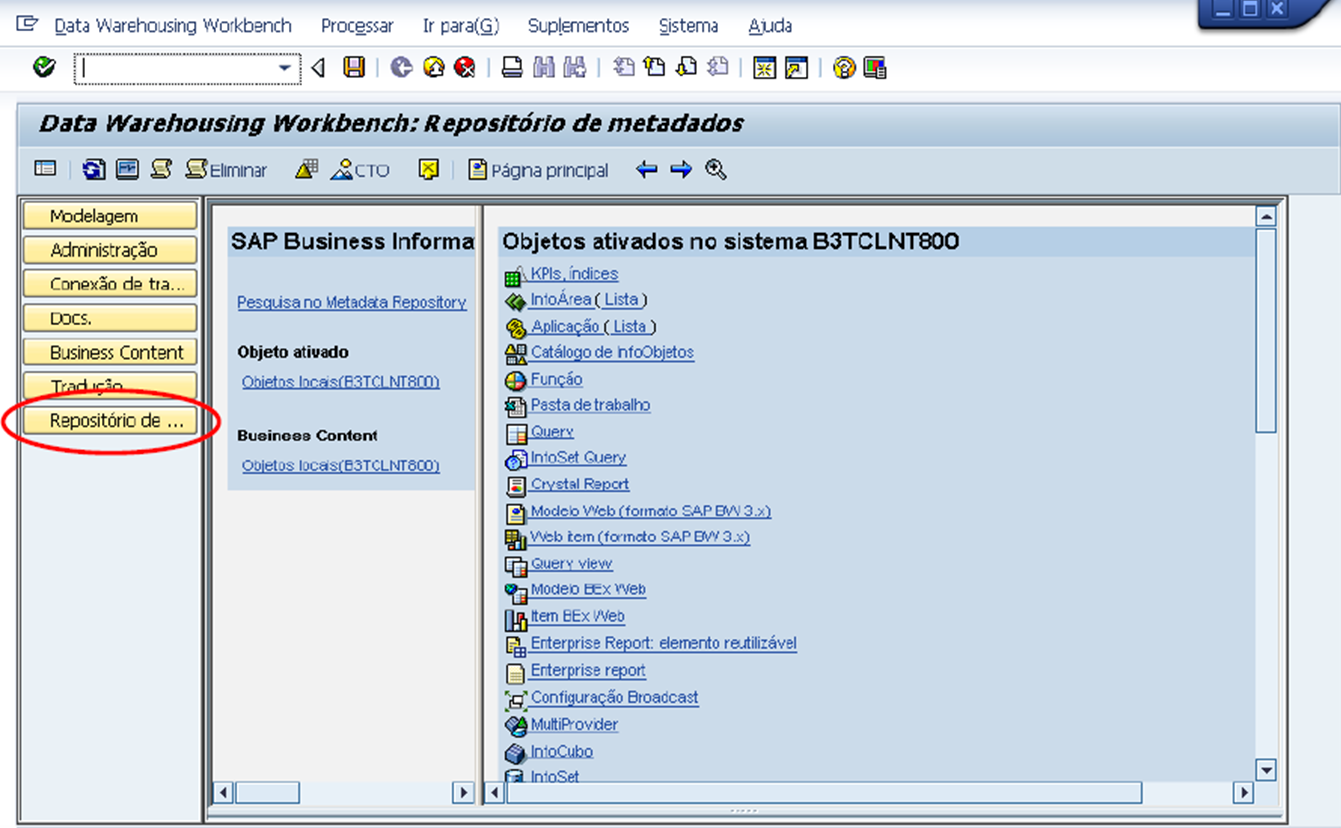Click the Find binoculars icon
Screen dimensions: 1341x828
click(x=544, y=67)
